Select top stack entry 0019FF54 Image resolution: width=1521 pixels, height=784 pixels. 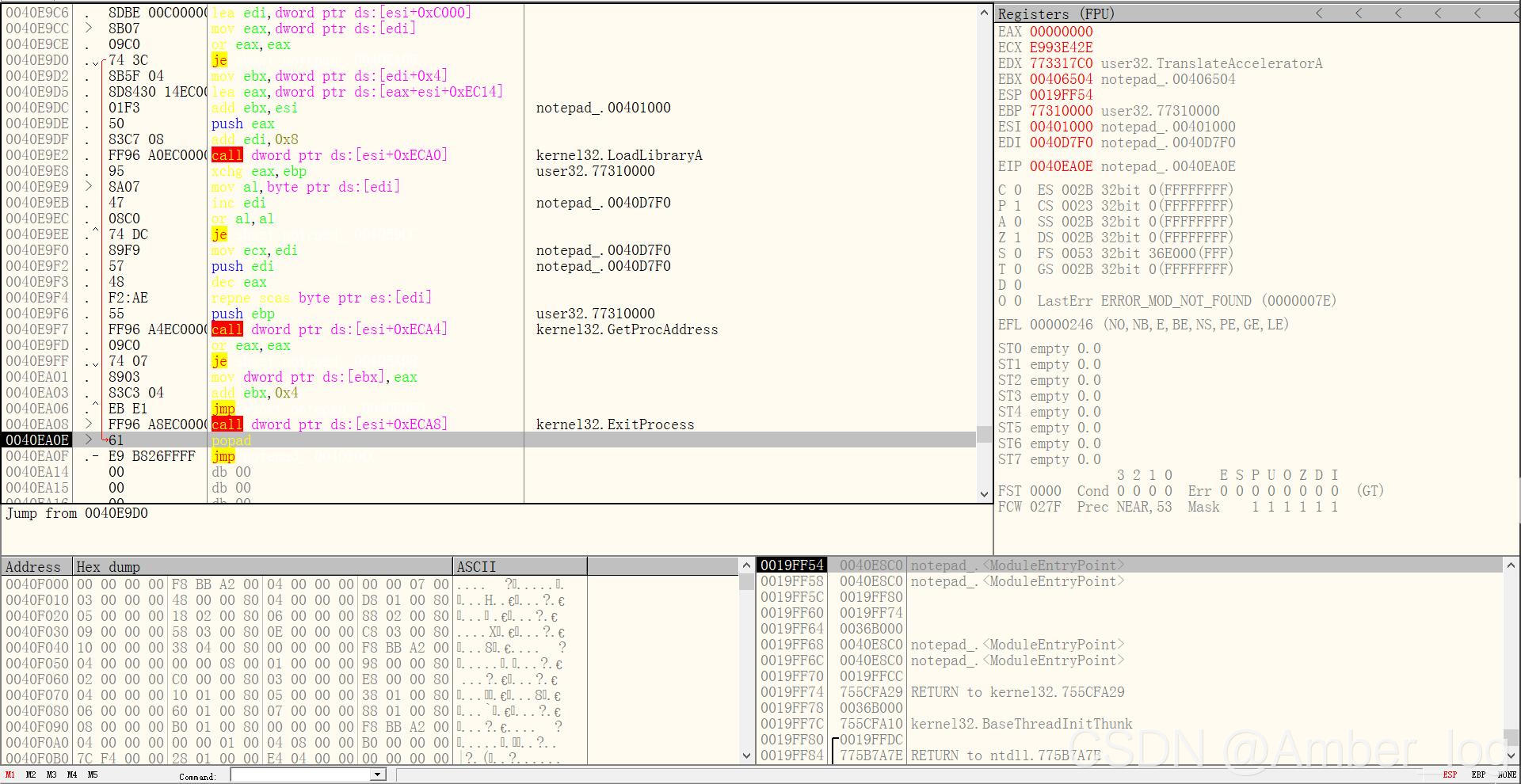point(1130,565)
